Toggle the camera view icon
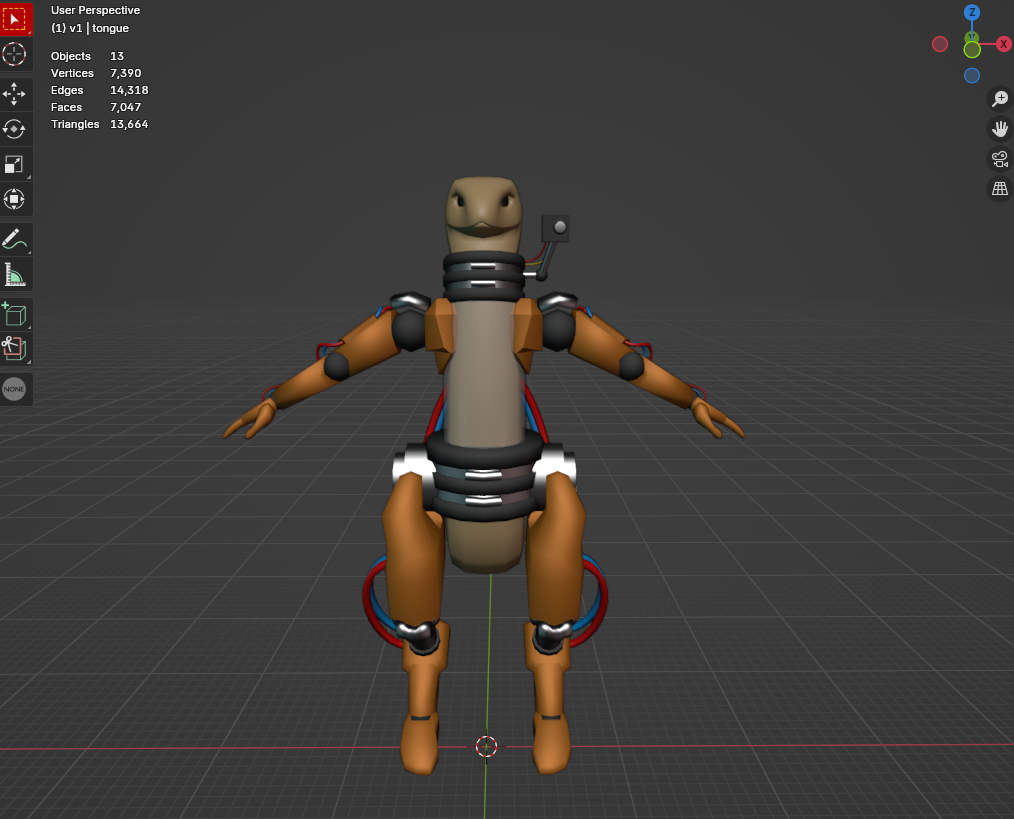 click(x=1000, y=158)
